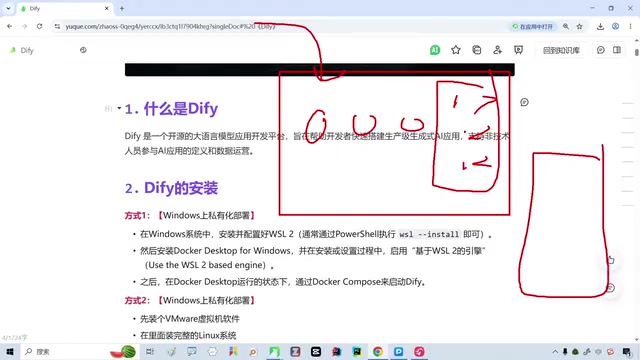This screenshot has width=640, height=360.
Task: Click the like thumbs-up floating button
Action: 610,260
